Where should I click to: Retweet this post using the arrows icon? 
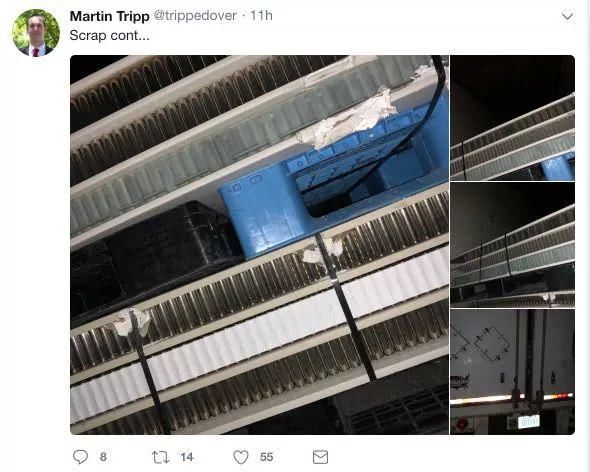coord(160,457)
